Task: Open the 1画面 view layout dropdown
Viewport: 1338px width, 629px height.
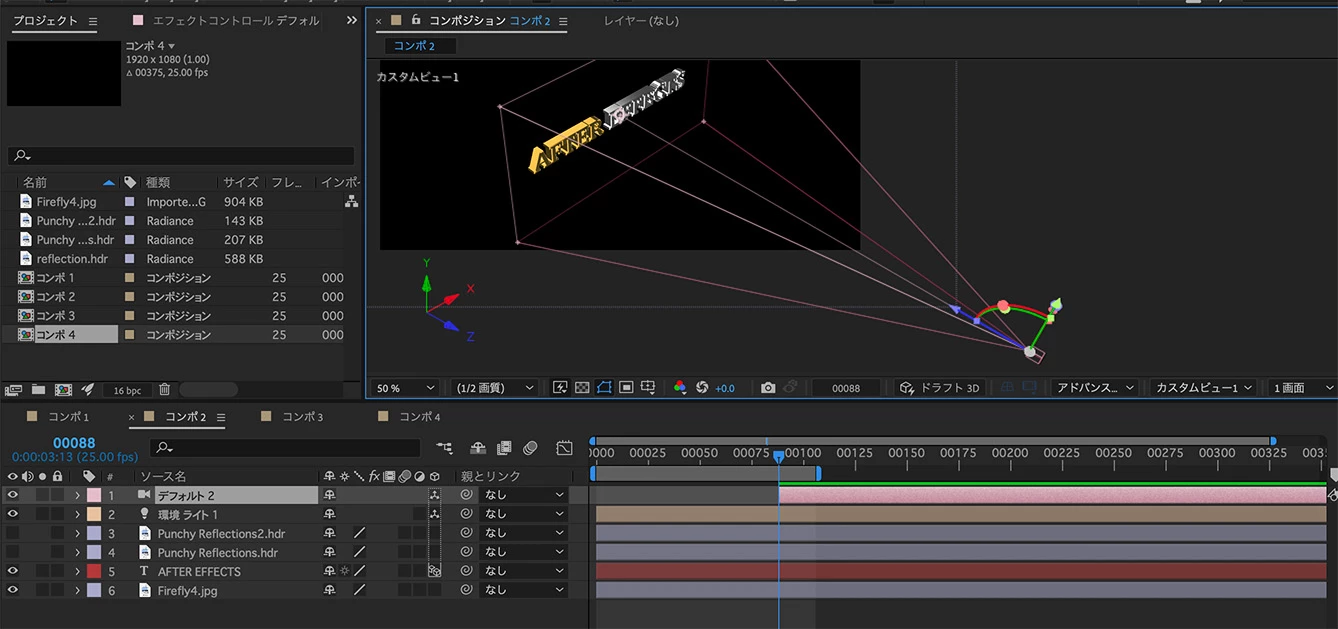Action: [x=1301, y=387]
